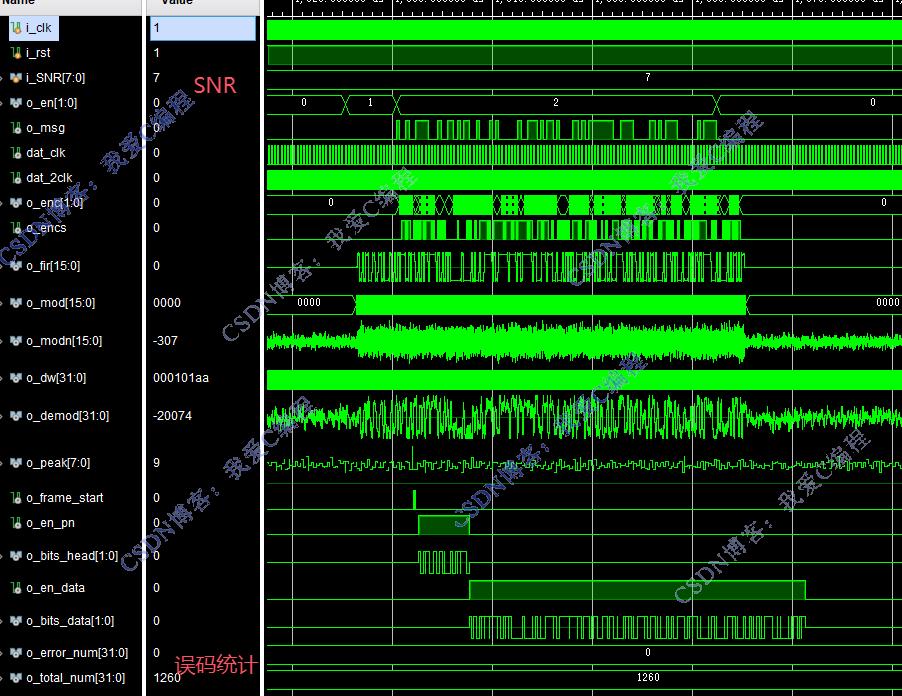Expand the o_dw[31:0] bus

2,378
